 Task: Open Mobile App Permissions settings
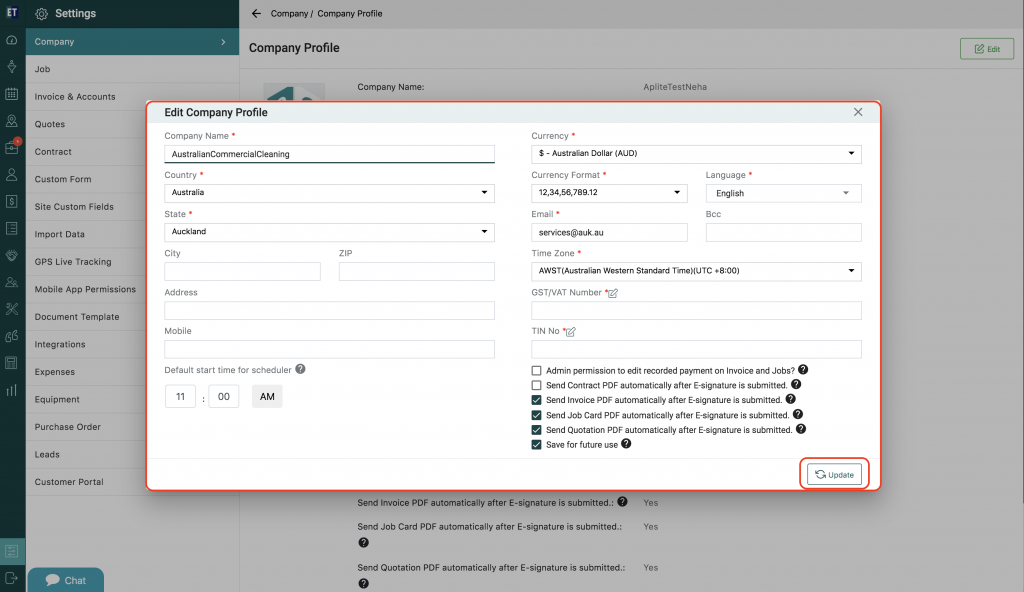pos(86,289)
